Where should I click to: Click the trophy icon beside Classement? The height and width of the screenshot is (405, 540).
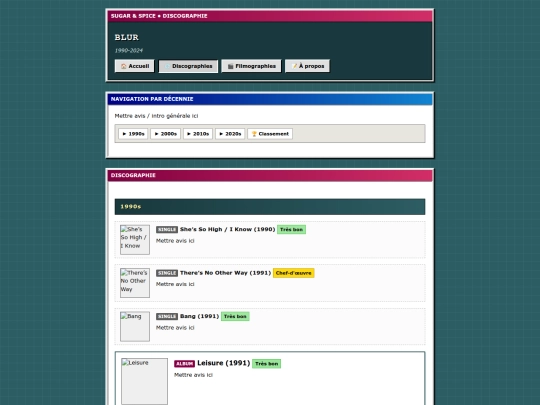point(254,134)
